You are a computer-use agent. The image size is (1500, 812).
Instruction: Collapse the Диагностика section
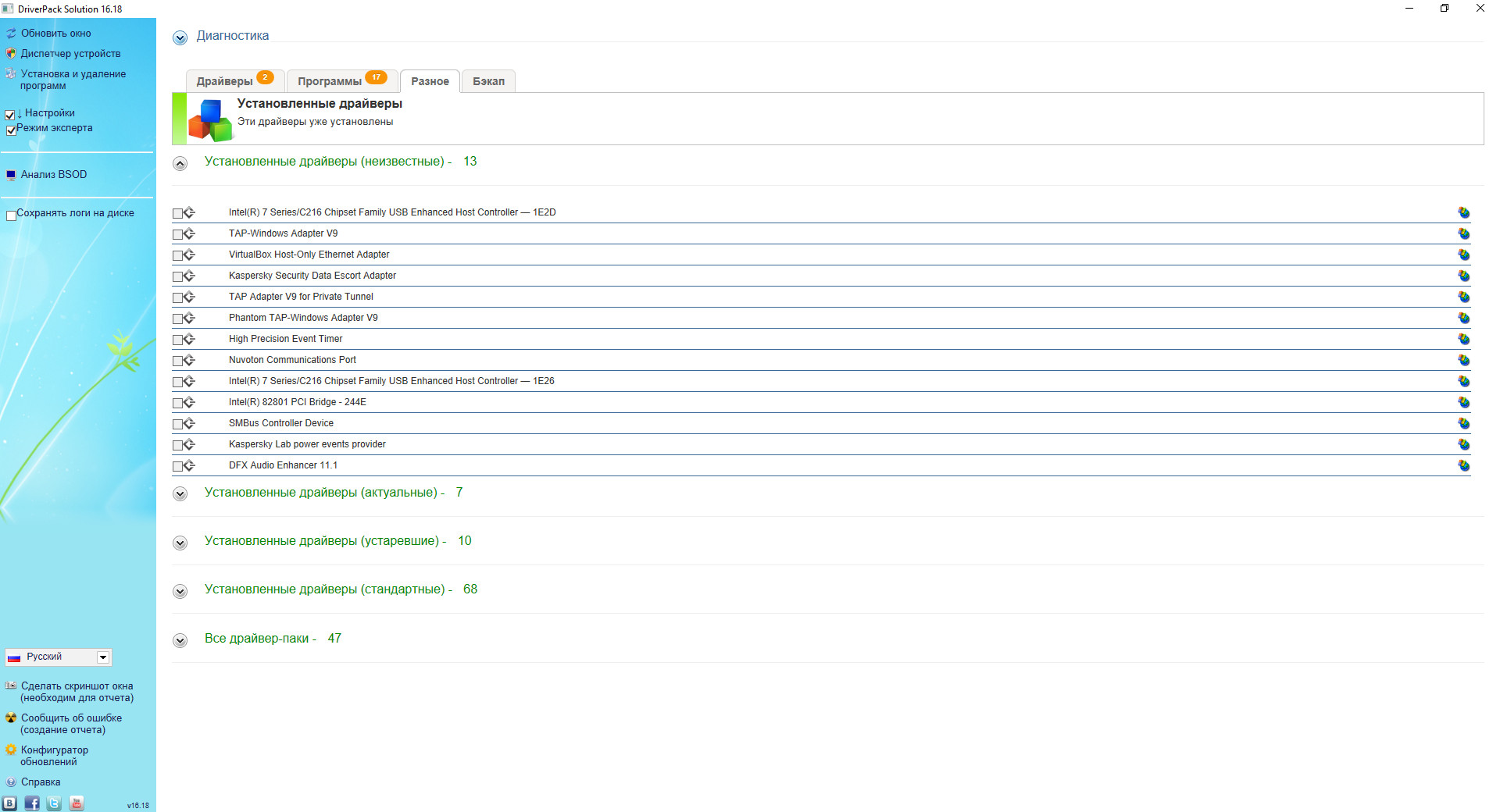180,37
